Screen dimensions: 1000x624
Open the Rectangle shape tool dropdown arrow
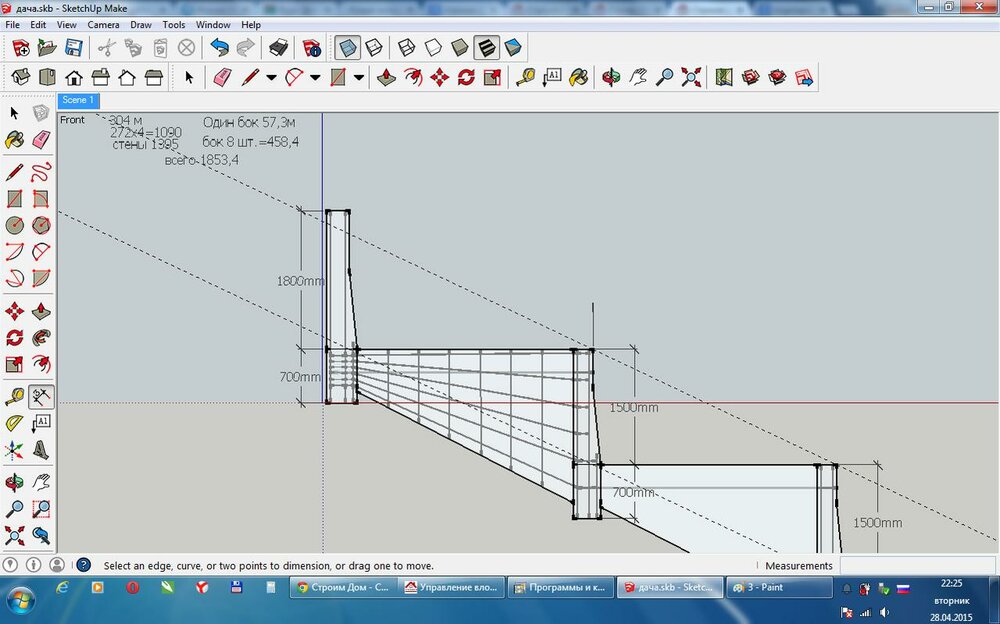pyautogui.click(x=358, y=77)
